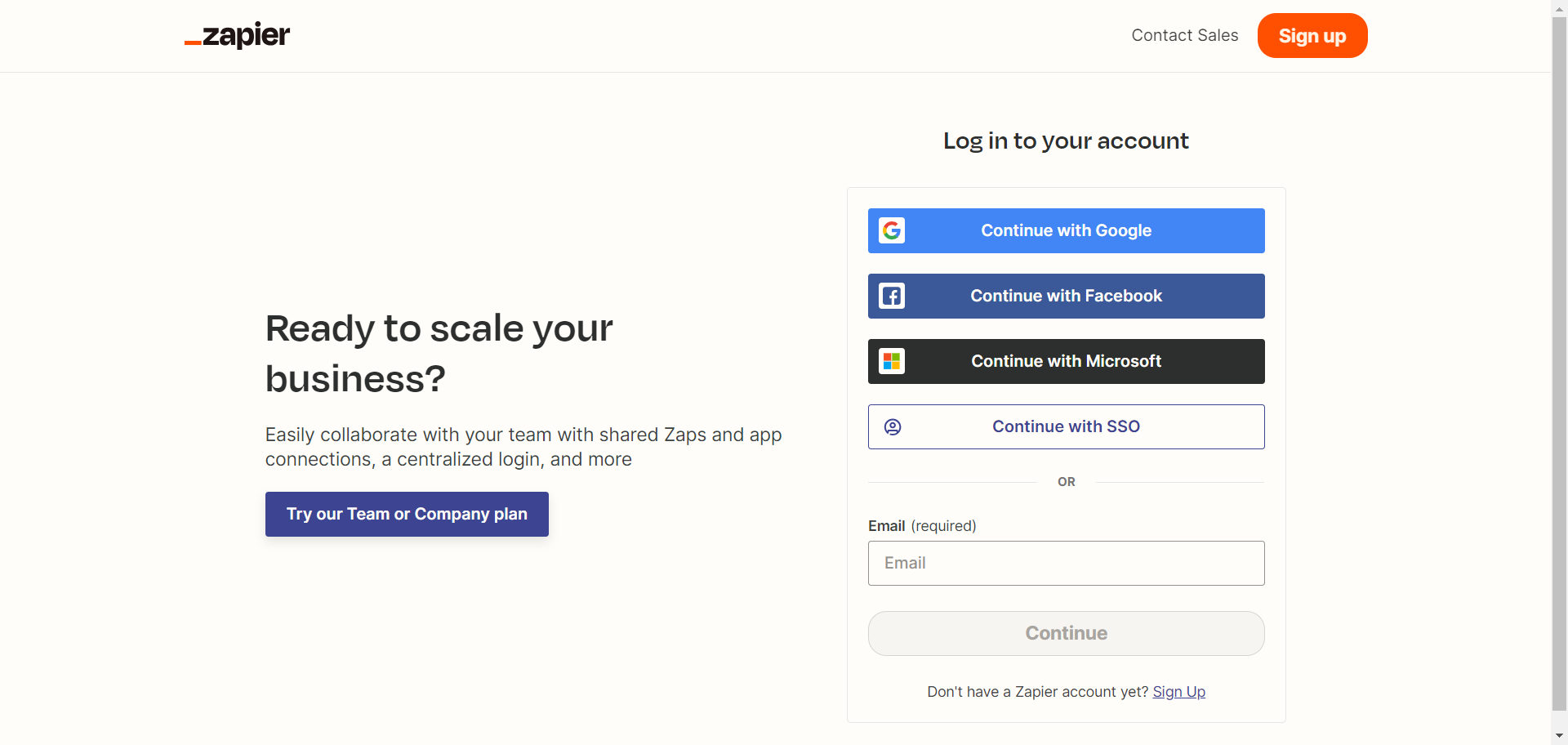Click the grey Continue button

pyautogui.click(x=1067, y=633)
